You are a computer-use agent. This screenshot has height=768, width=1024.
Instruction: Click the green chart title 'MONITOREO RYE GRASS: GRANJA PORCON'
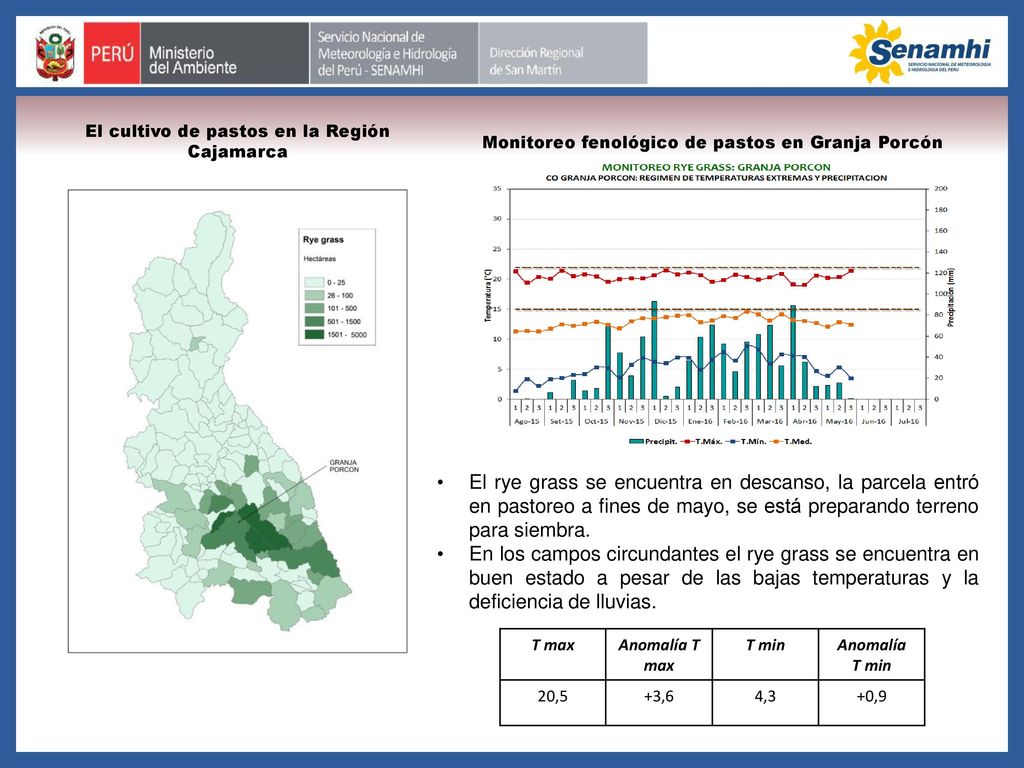[716, 167]
